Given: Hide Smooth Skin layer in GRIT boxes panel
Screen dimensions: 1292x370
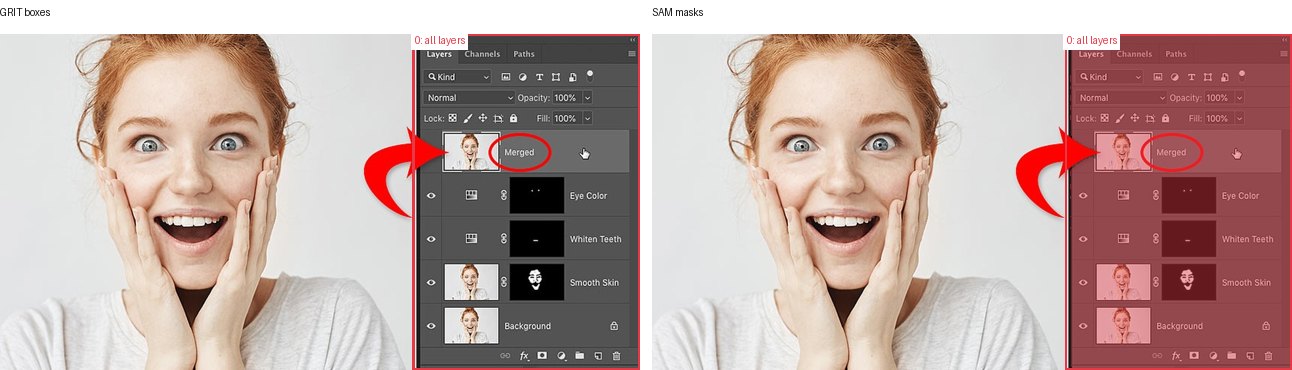Looking at the screenshot, I should [431, 283].
